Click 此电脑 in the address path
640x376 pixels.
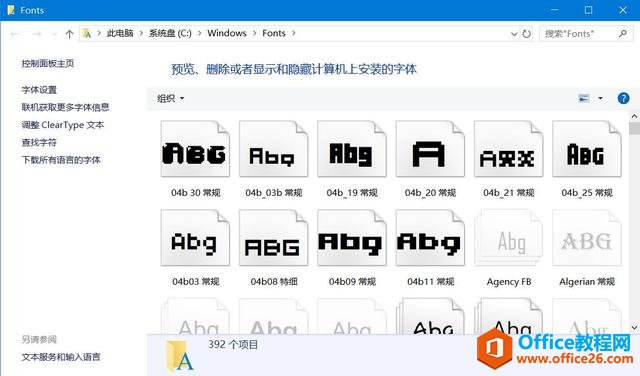pyautogui.click(x=120, y=33)
